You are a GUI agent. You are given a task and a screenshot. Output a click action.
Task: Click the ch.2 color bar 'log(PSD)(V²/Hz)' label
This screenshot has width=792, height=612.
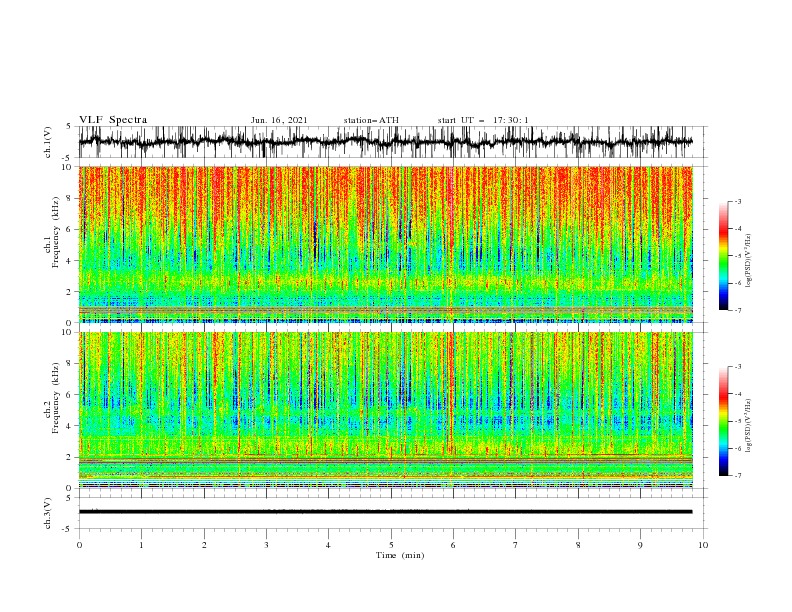click(749, 425)
